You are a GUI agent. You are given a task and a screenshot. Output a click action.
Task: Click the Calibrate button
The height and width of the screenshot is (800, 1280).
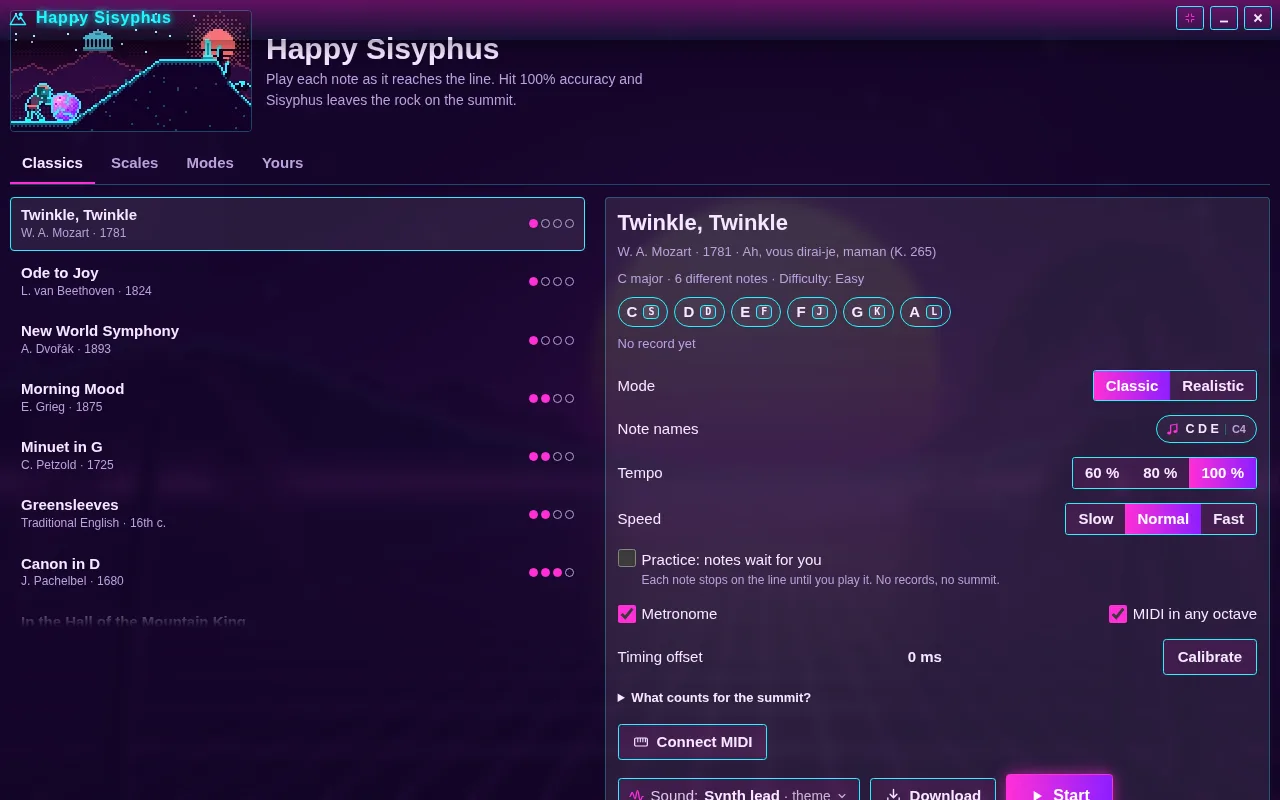[1210, 657]
